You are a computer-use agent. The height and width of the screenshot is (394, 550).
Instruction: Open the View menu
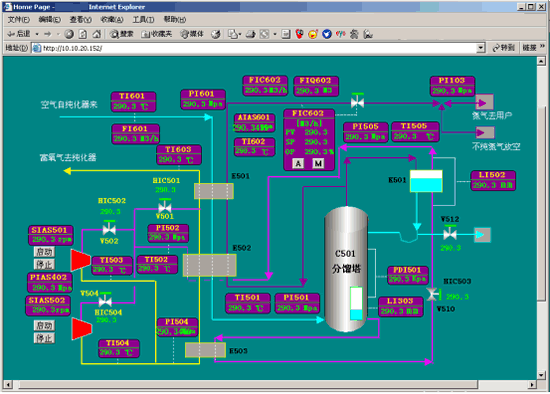point(80,20)
